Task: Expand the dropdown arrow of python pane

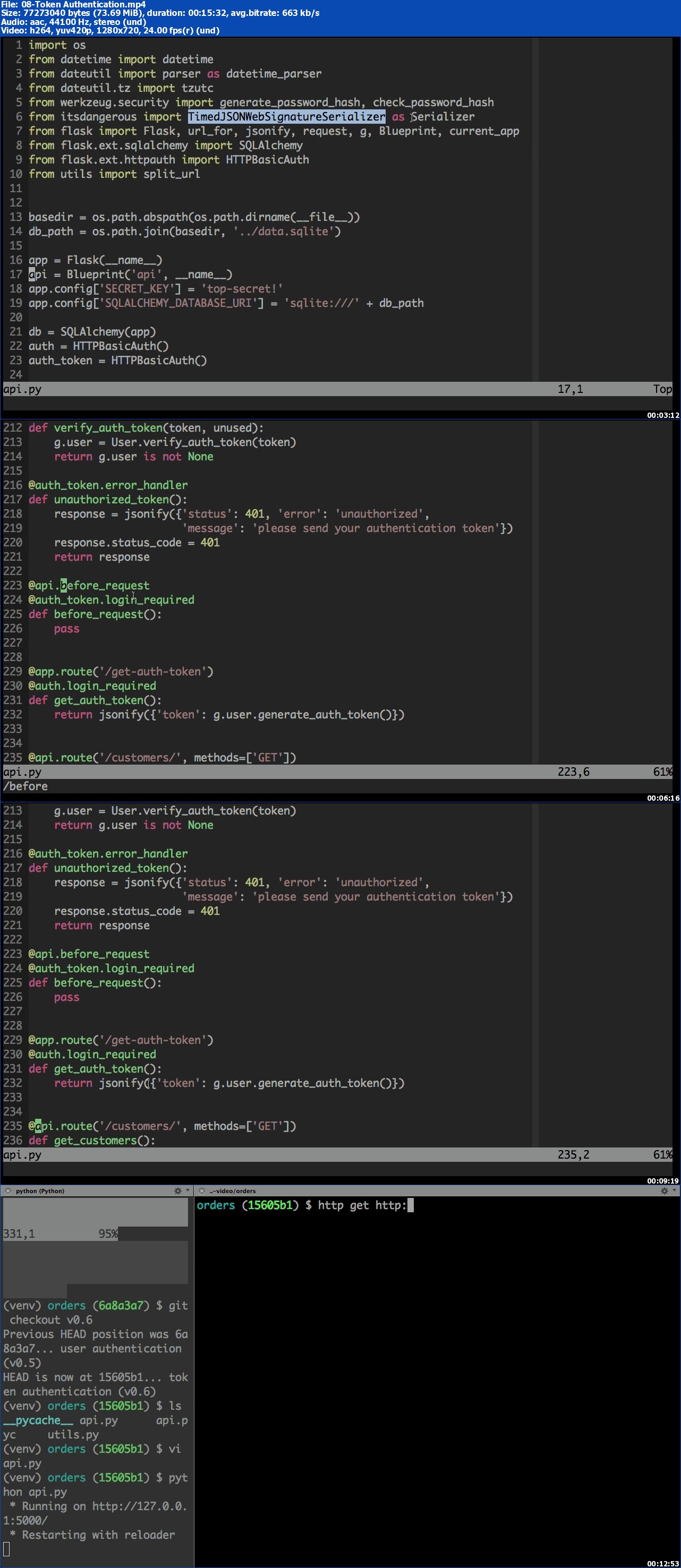Action: click(187, 1190)
